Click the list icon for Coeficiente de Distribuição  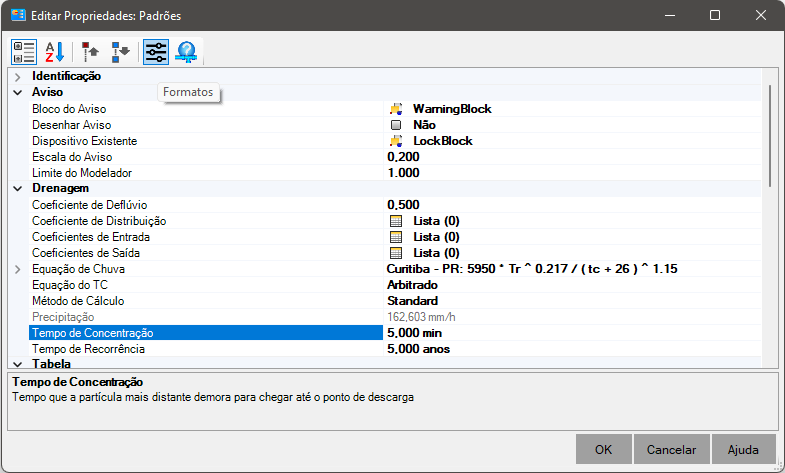(396, 221)
